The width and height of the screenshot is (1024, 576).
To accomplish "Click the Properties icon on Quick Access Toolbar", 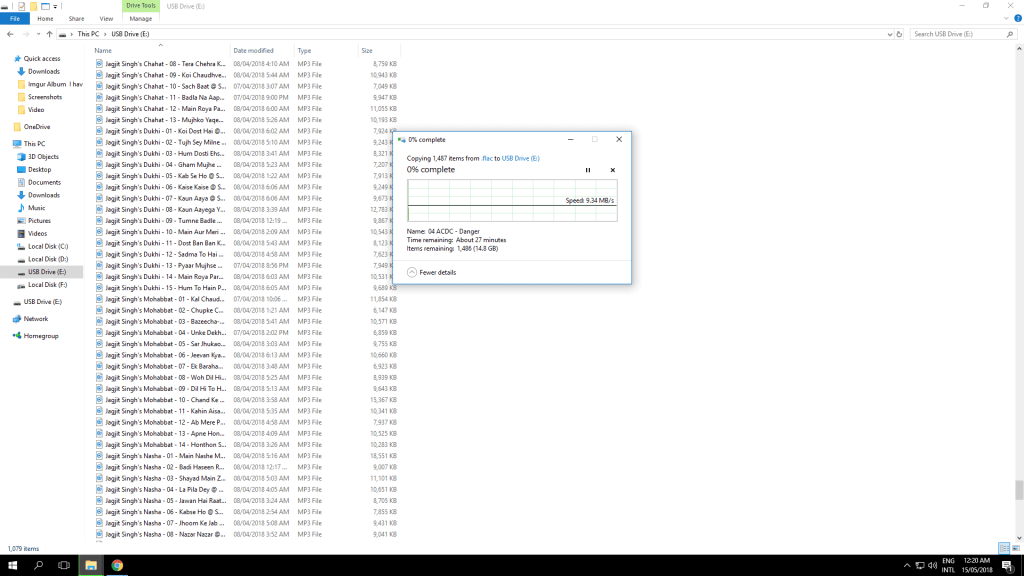I will pyautogui.click(x=21, y=7).
